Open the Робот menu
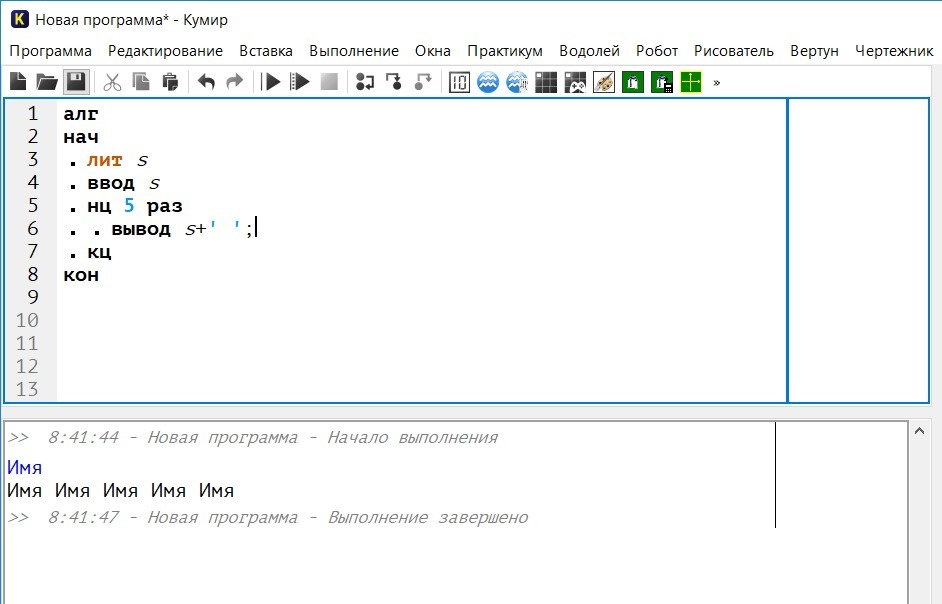The width and height of the screenshot is (942, 604). [x=657, y=51]
